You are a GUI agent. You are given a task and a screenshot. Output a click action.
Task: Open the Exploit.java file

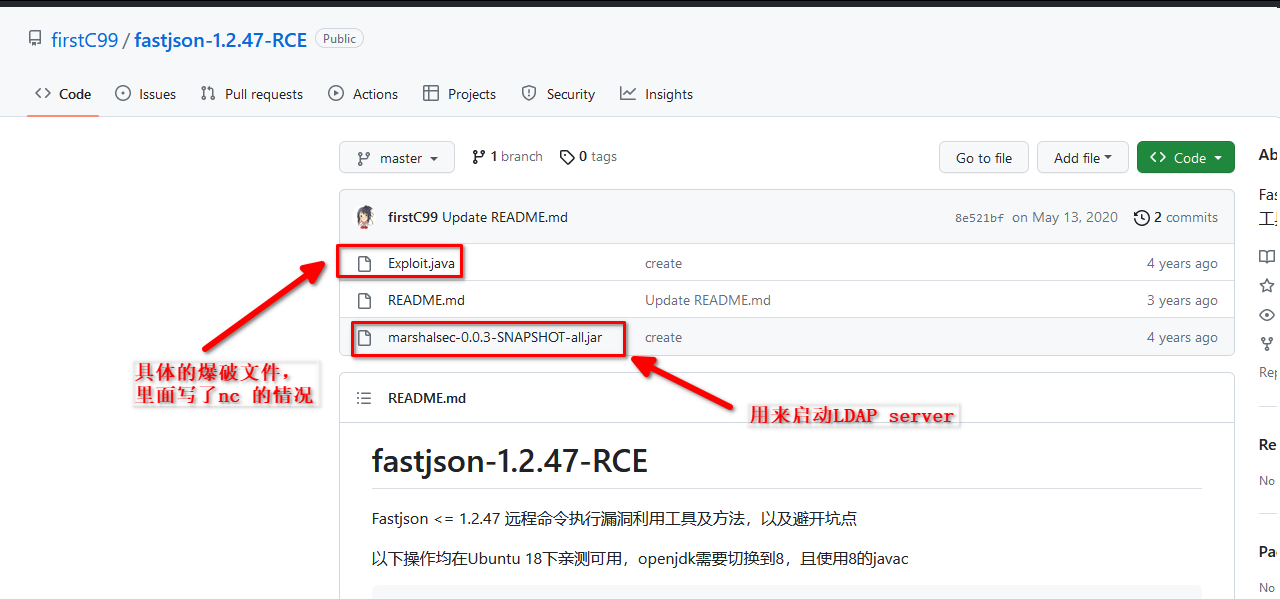422,263
